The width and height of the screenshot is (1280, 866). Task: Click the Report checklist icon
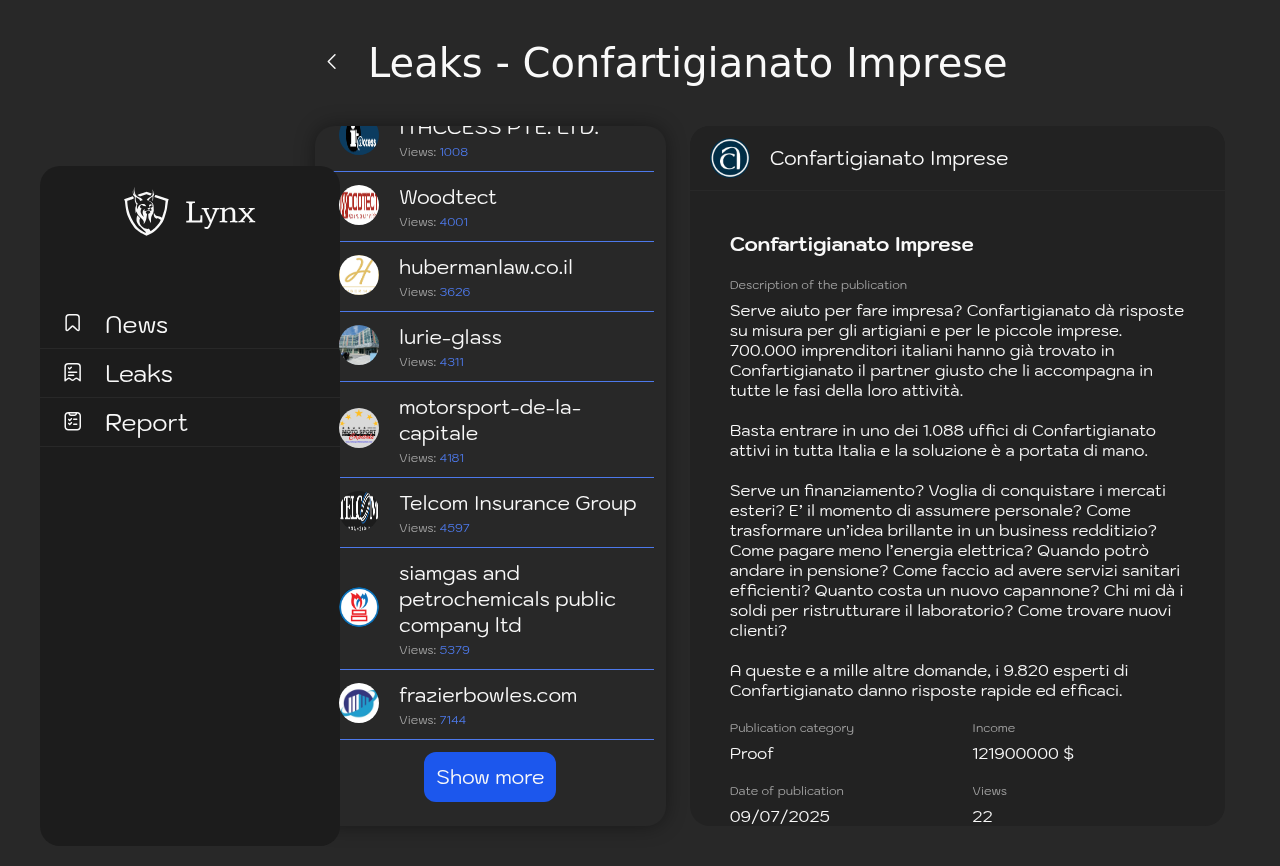(x=72, y=421)
